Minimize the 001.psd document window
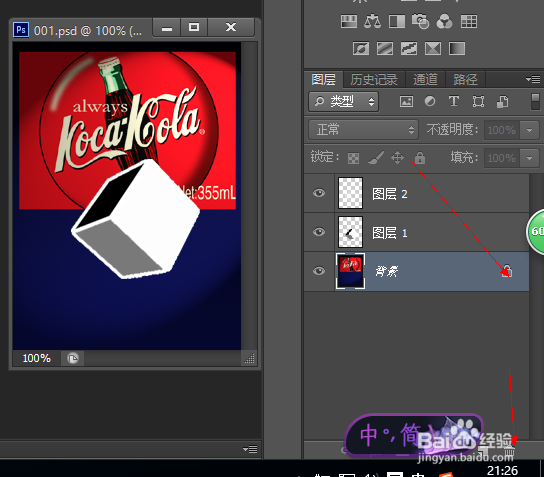Viewport: 544px width, 477px height. (x=167, y=27)
